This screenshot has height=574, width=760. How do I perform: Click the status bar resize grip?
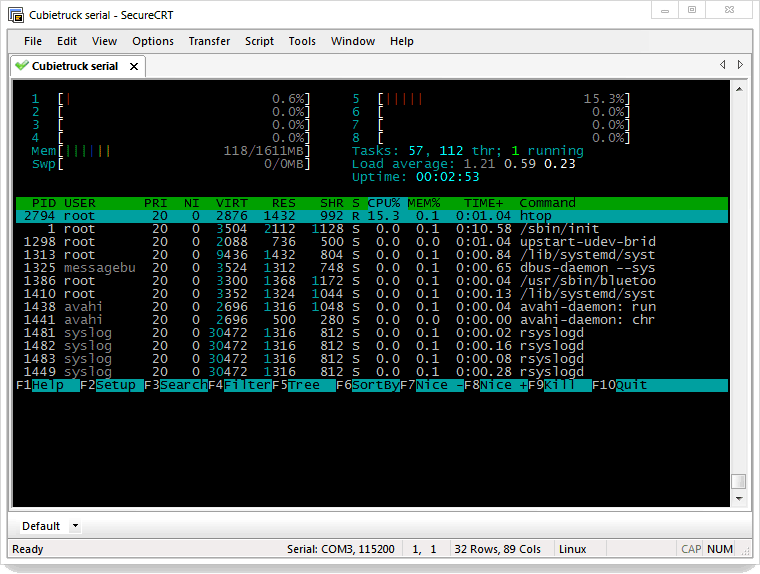(746, 551)
